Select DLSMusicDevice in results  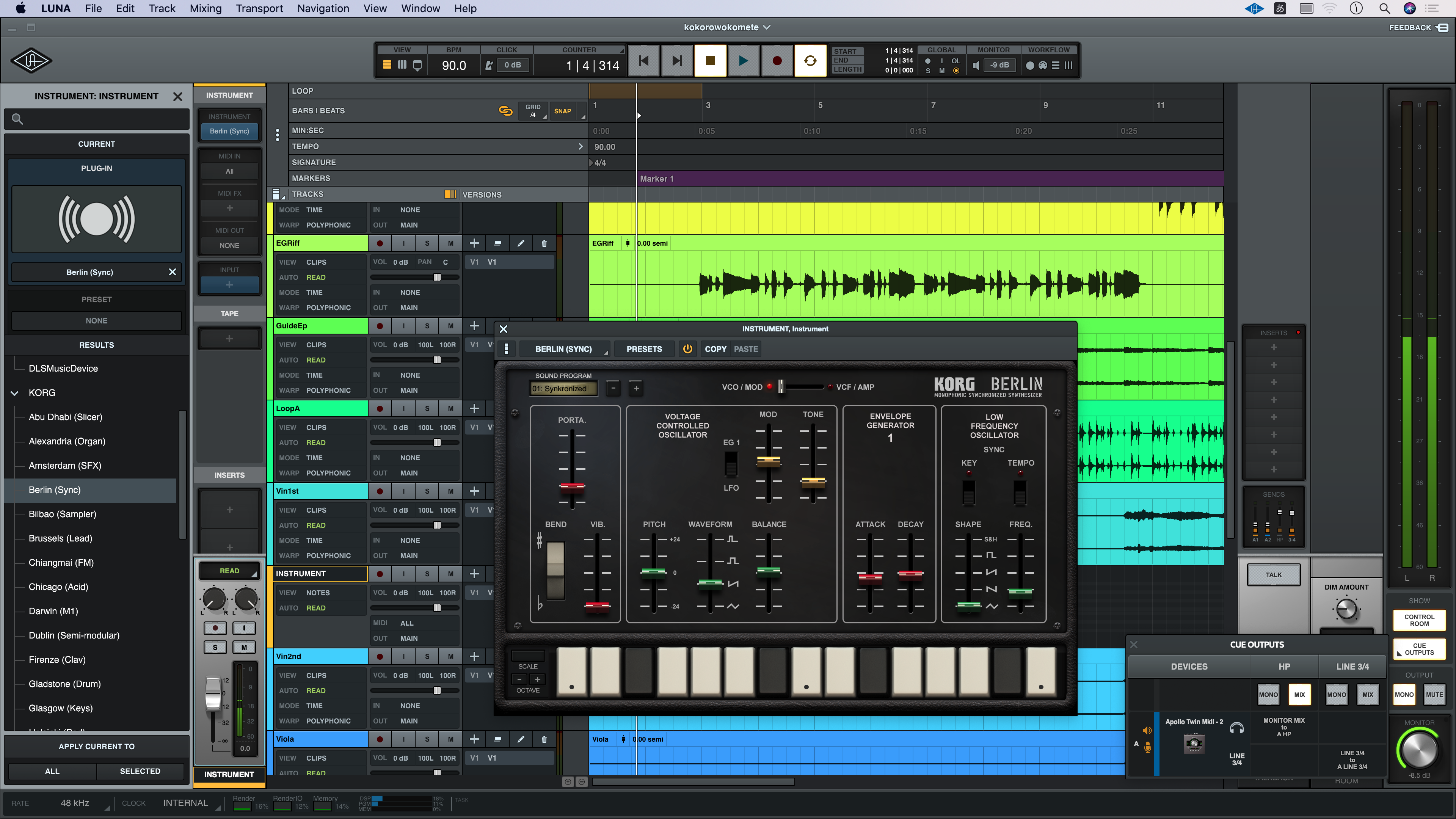[63, 369]
